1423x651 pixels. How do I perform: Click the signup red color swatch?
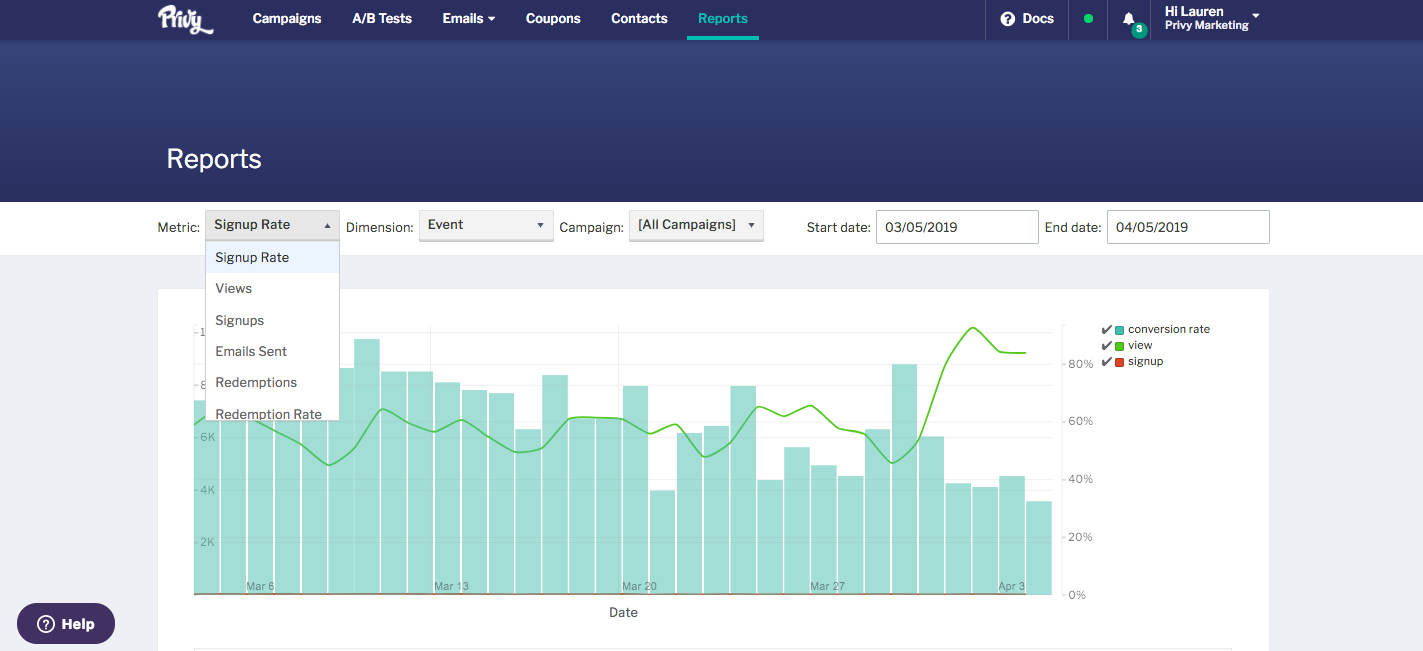(x=1120, y=362)
